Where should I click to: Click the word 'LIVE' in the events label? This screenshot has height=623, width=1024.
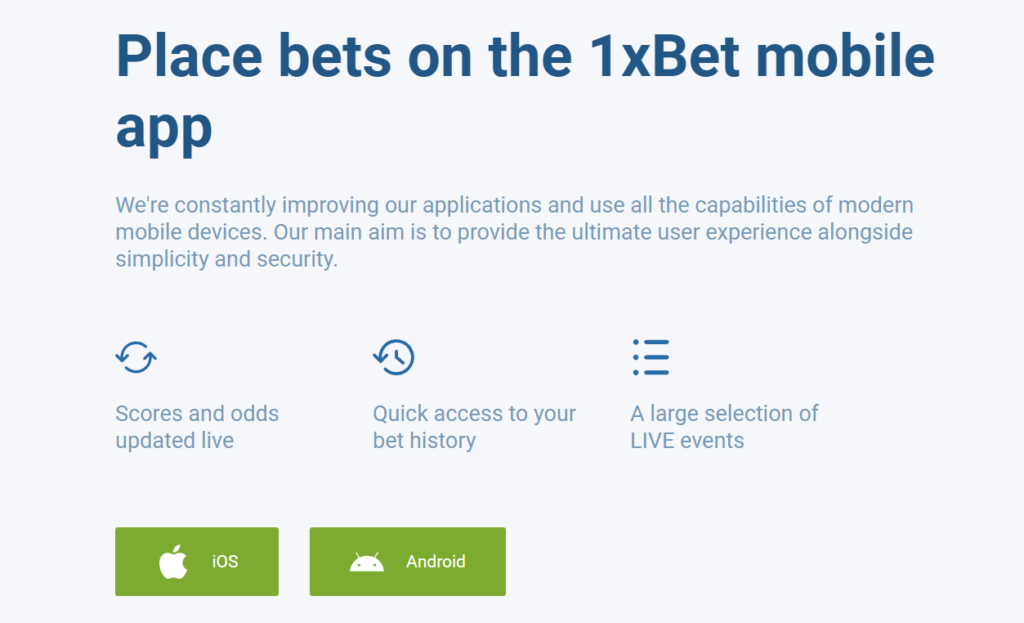655,441
